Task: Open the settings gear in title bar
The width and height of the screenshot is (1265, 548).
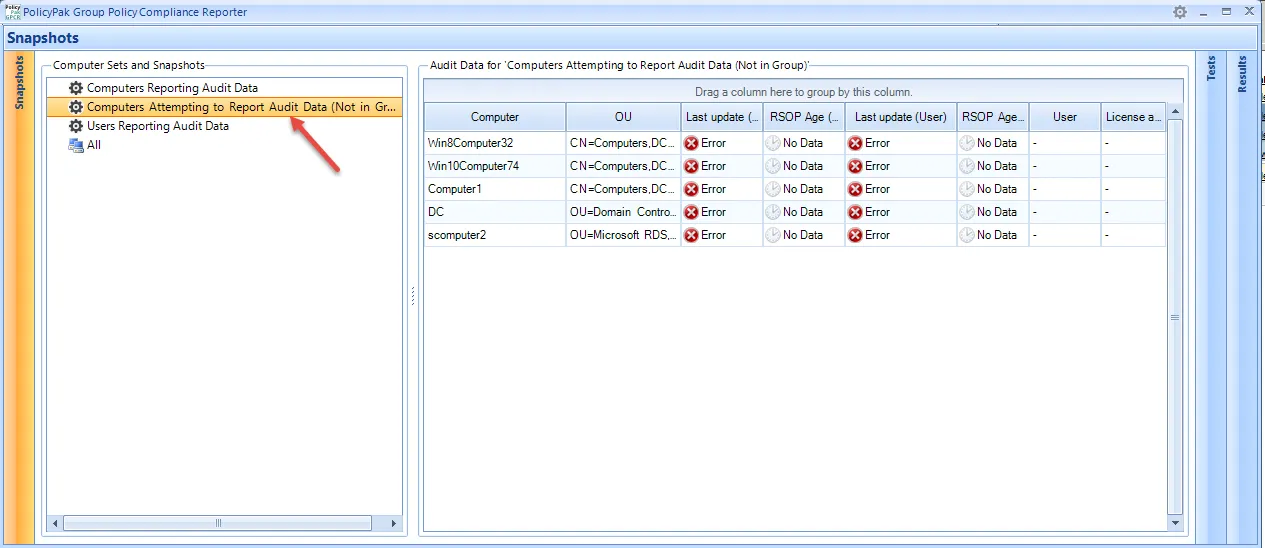Action: point(1180,12)
